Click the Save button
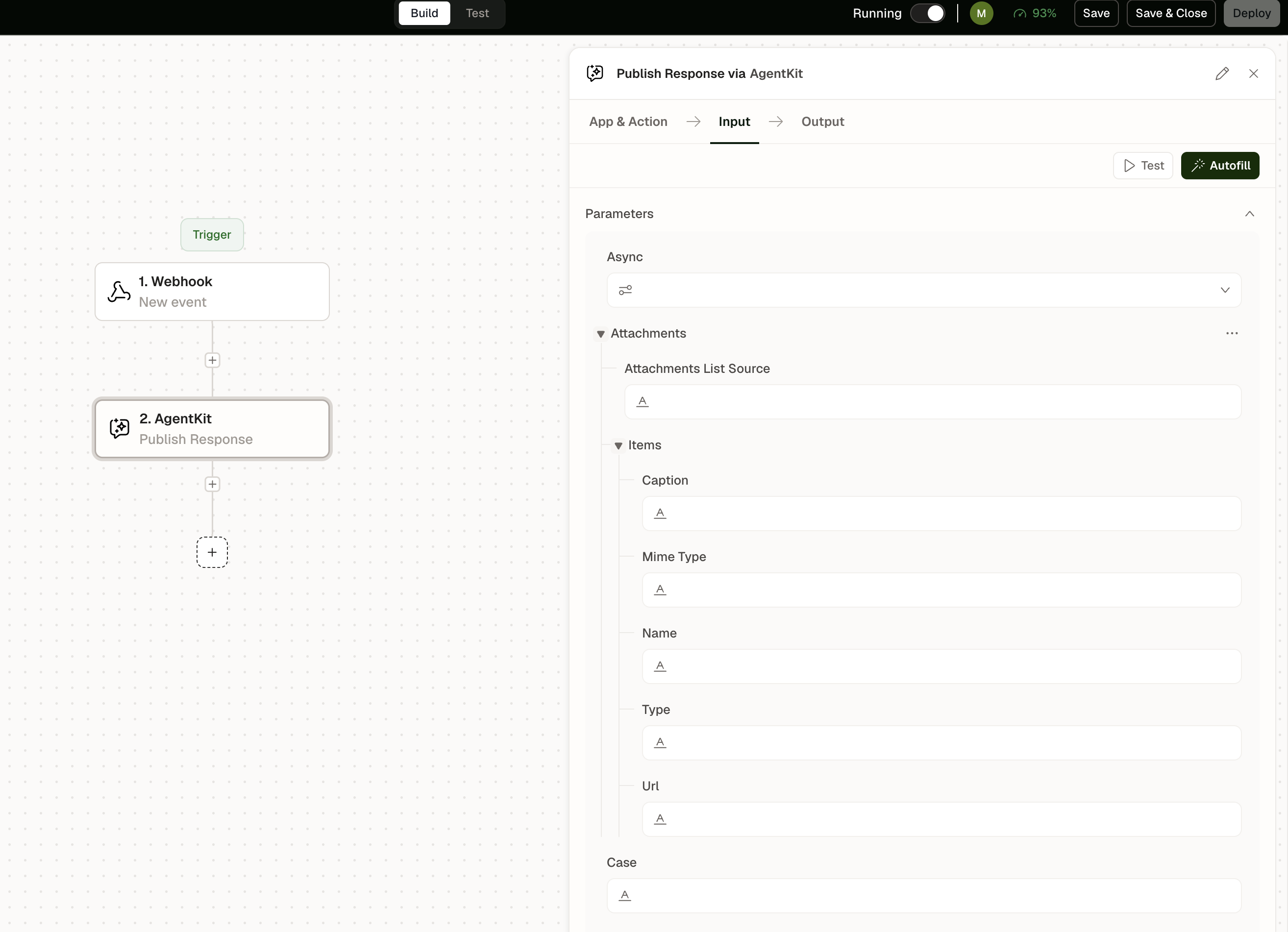This screenshot has width=1288, height=932. (x=1096, y=13)
